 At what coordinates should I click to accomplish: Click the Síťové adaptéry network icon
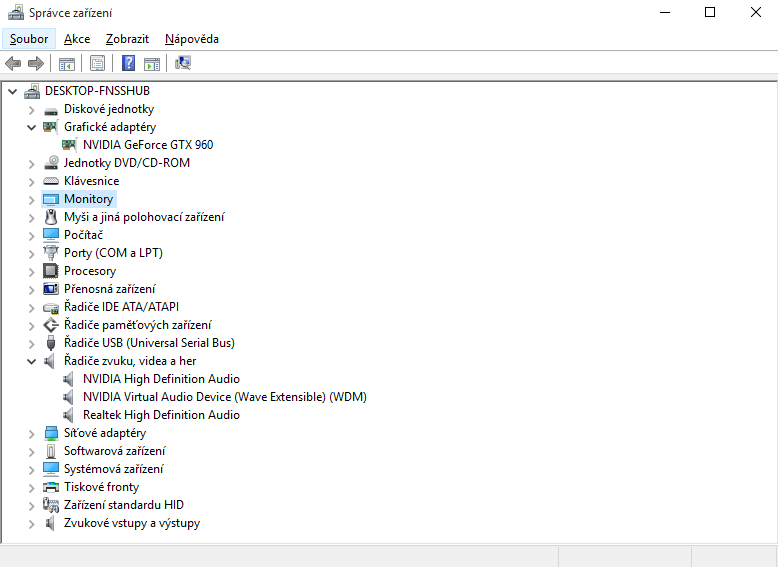click(x=51, y=433)
